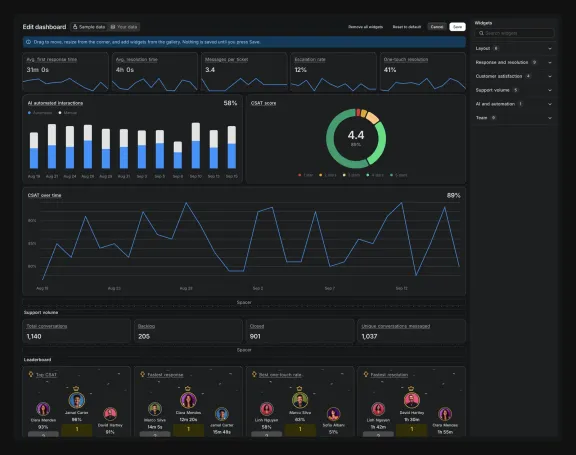
Task: Click the Cancel button
Action: (x=437, y=27)
